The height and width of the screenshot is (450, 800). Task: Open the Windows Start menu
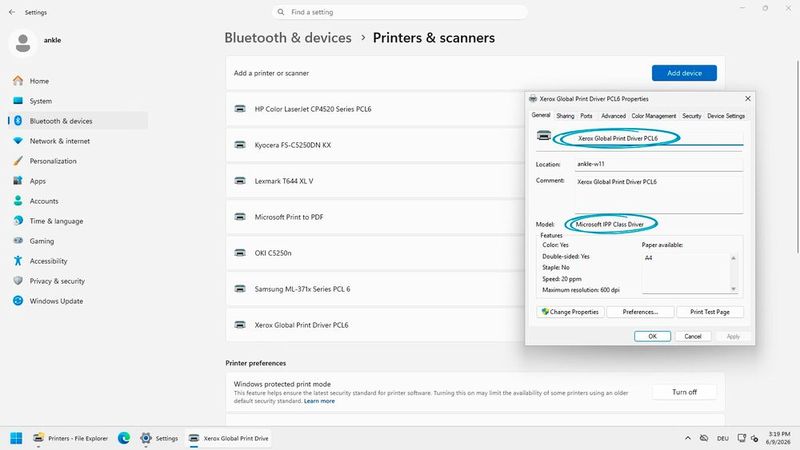pyautogui.click(x=16, y=438)
